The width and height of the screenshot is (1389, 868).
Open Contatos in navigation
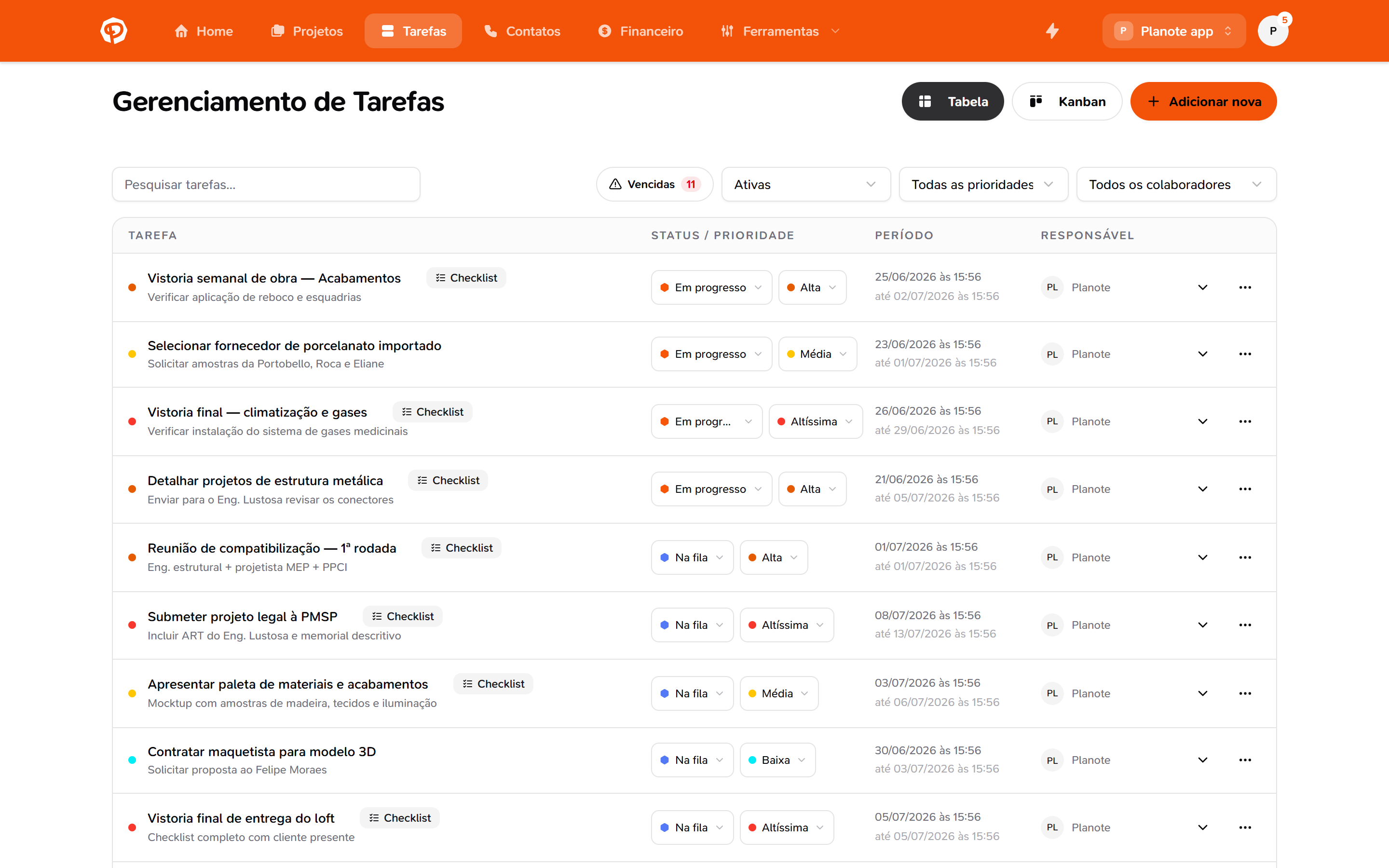coord(522,31)
